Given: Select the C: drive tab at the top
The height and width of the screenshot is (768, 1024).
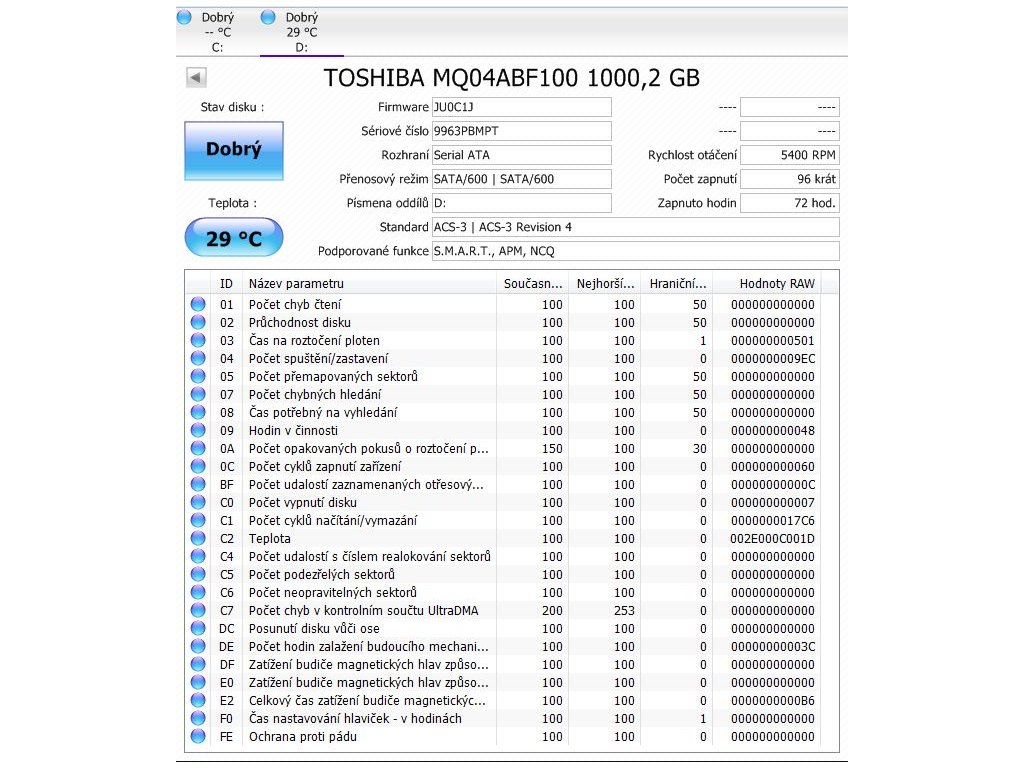Looking at the screenshot, I should [217, 32].
